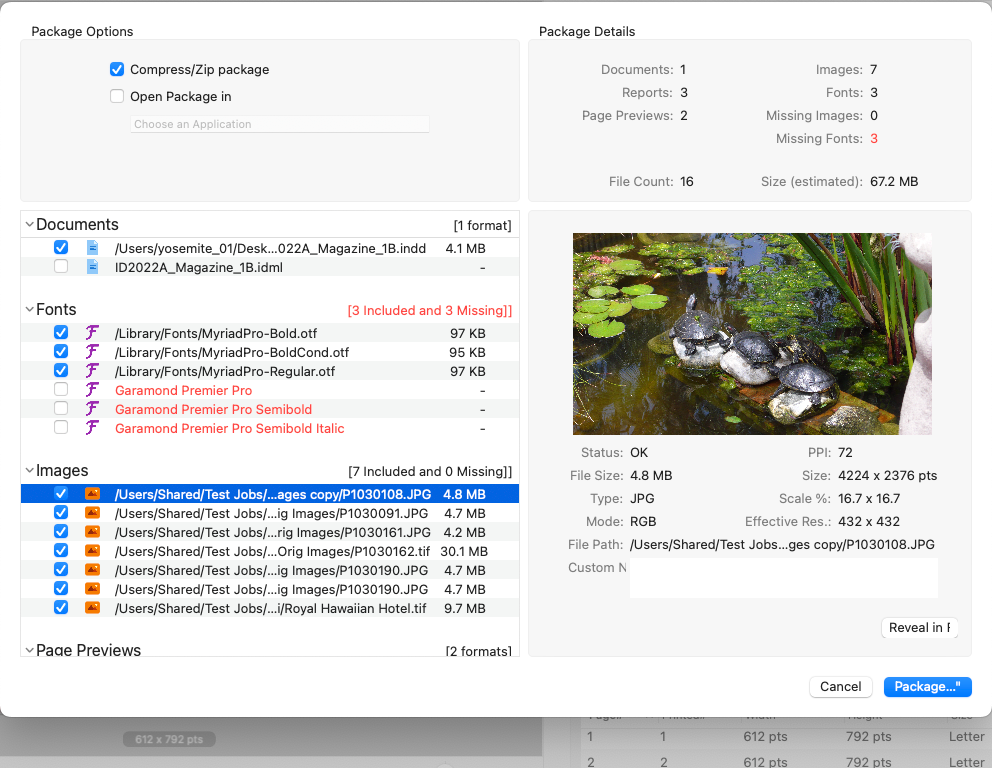Click the red Missing Fonts count 3

pos(874,138)
